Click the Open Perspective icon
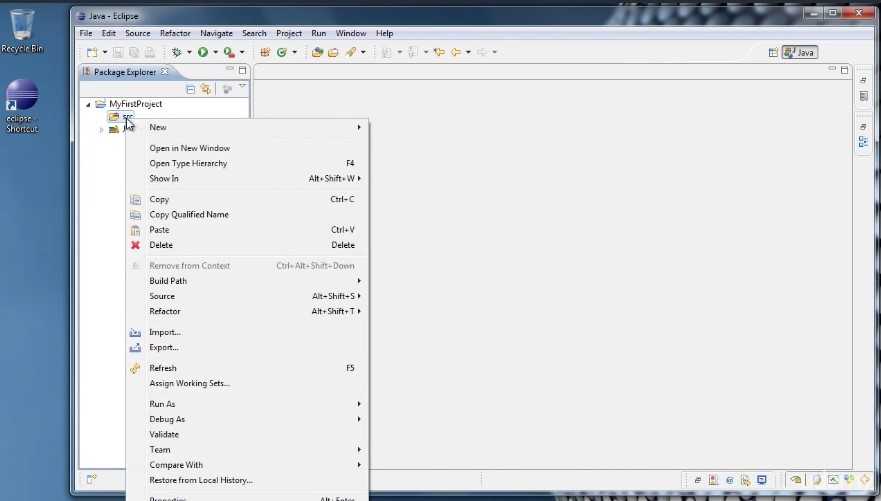Image resolution: width=881 pixels, height=501 pixels. pyautogui.click(x=773, y=52)
